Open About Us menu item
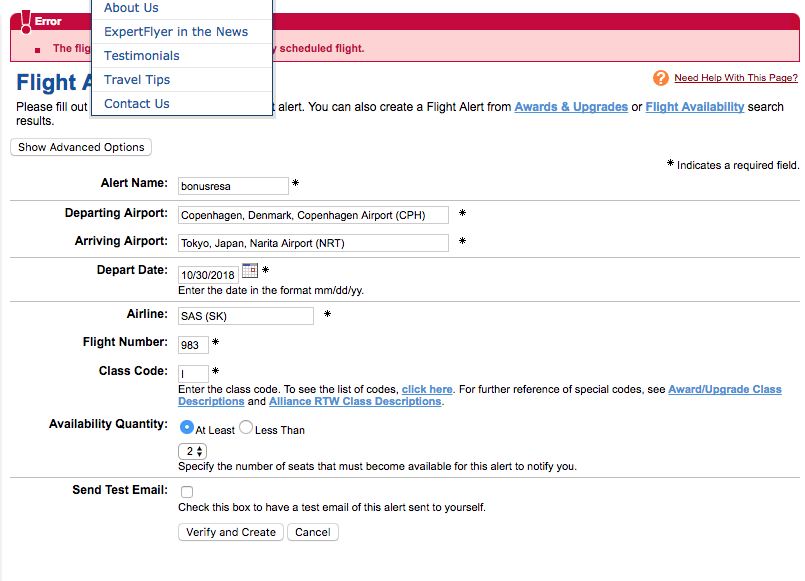 tap(131, 8)
